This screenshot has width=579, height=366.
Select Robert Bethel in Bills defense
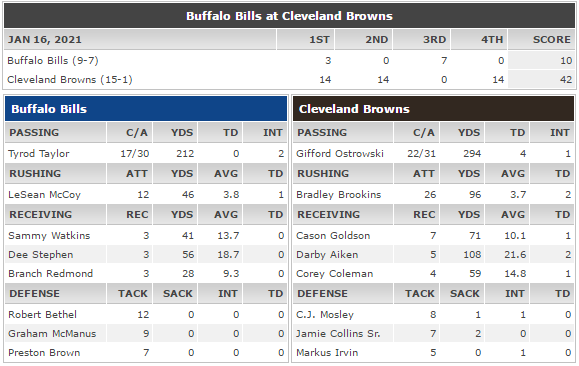(42, 315)
